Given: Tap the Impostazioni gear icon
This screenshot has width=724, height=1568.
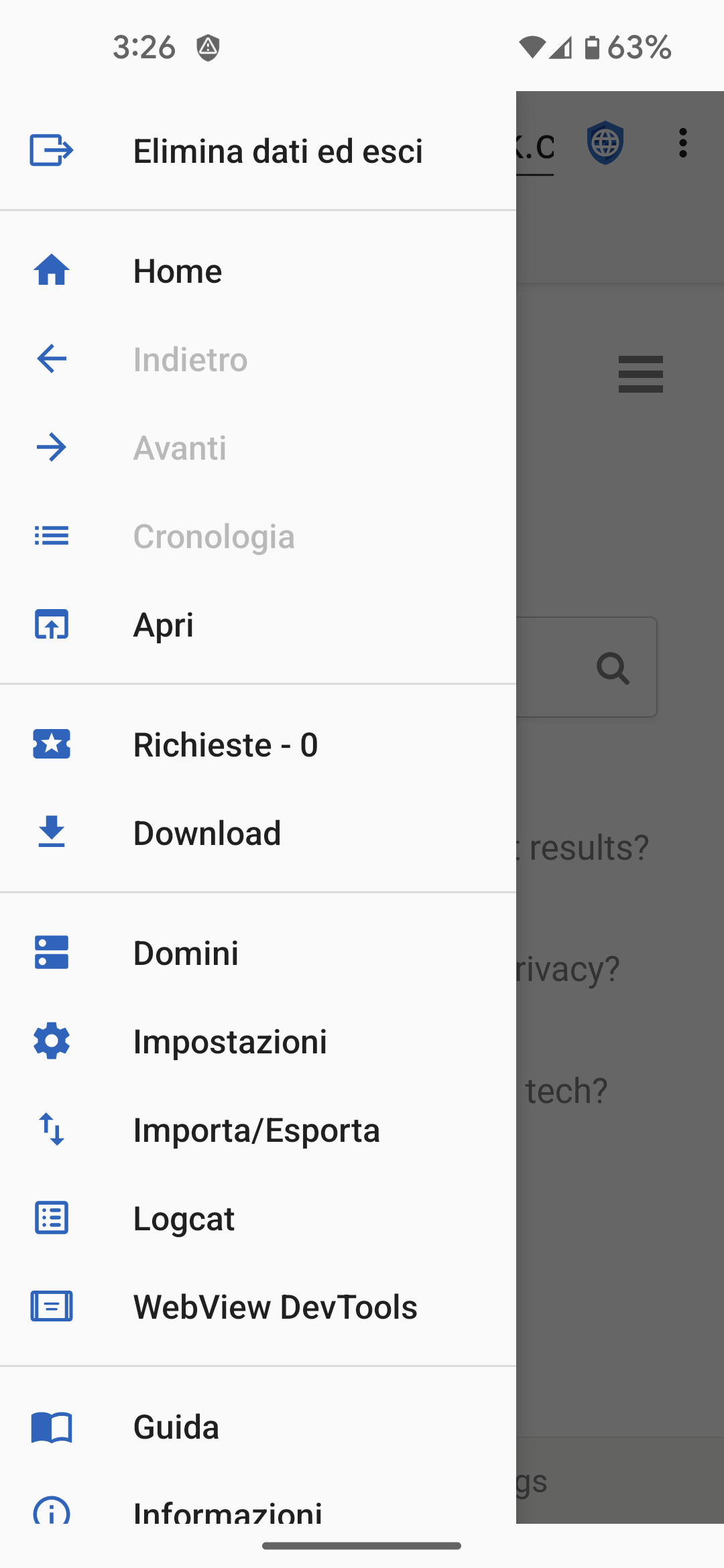Looking at the screenshot, I should point(52,1041).
